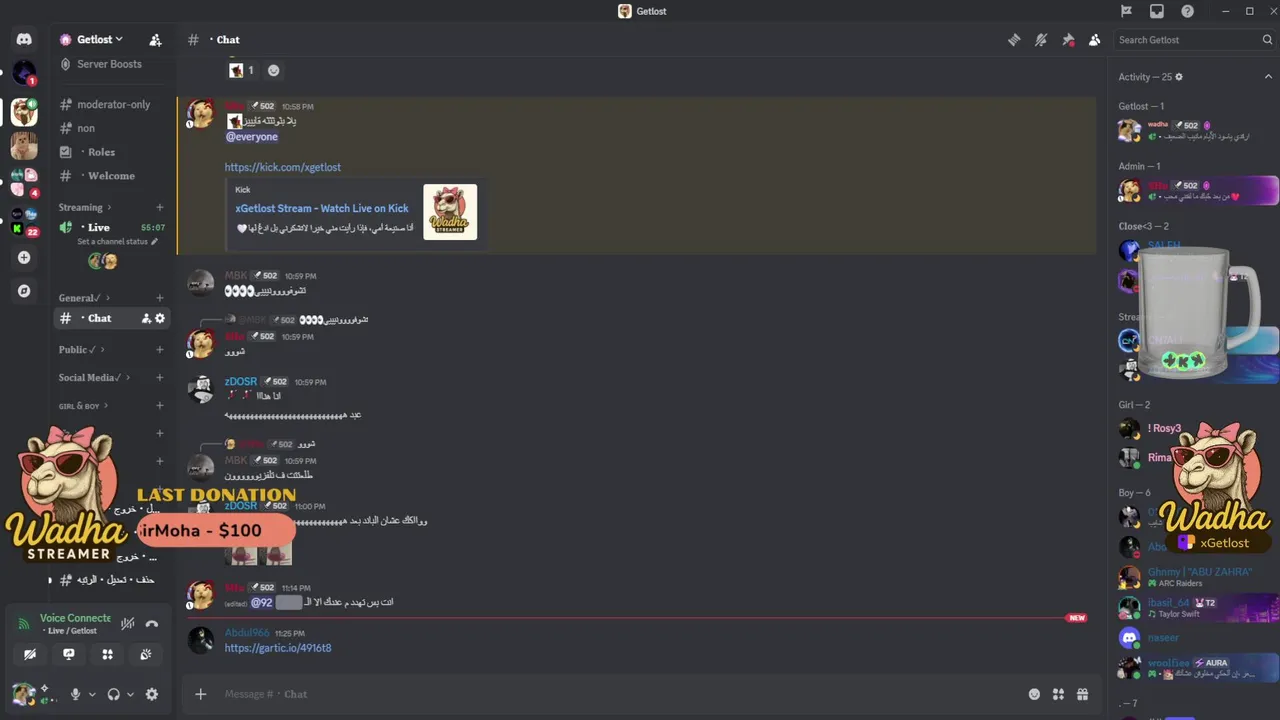1280x720 pixels.
Task: Open Discord user settings gear
Action: coord(152,694)
